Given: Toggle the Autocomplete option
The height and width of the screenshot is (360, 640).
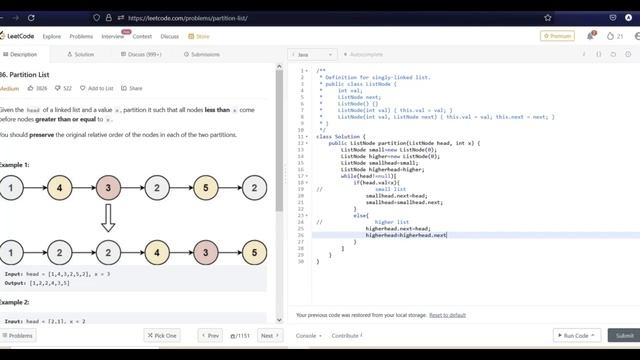Looking at the screenshot, I should coord(363,54).
